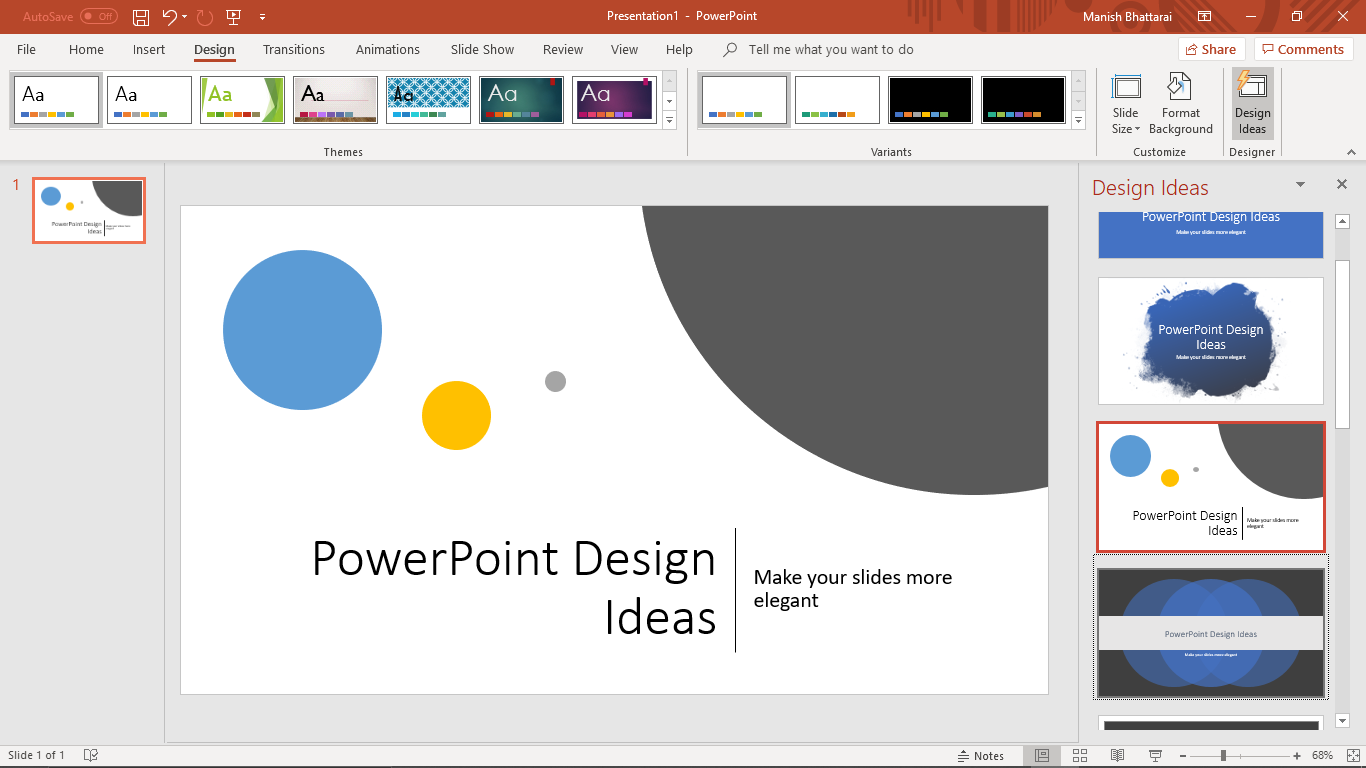The image size is (1366, 768).
Task: Switch to the Animations tab
Action: click(x=387, y=49)
